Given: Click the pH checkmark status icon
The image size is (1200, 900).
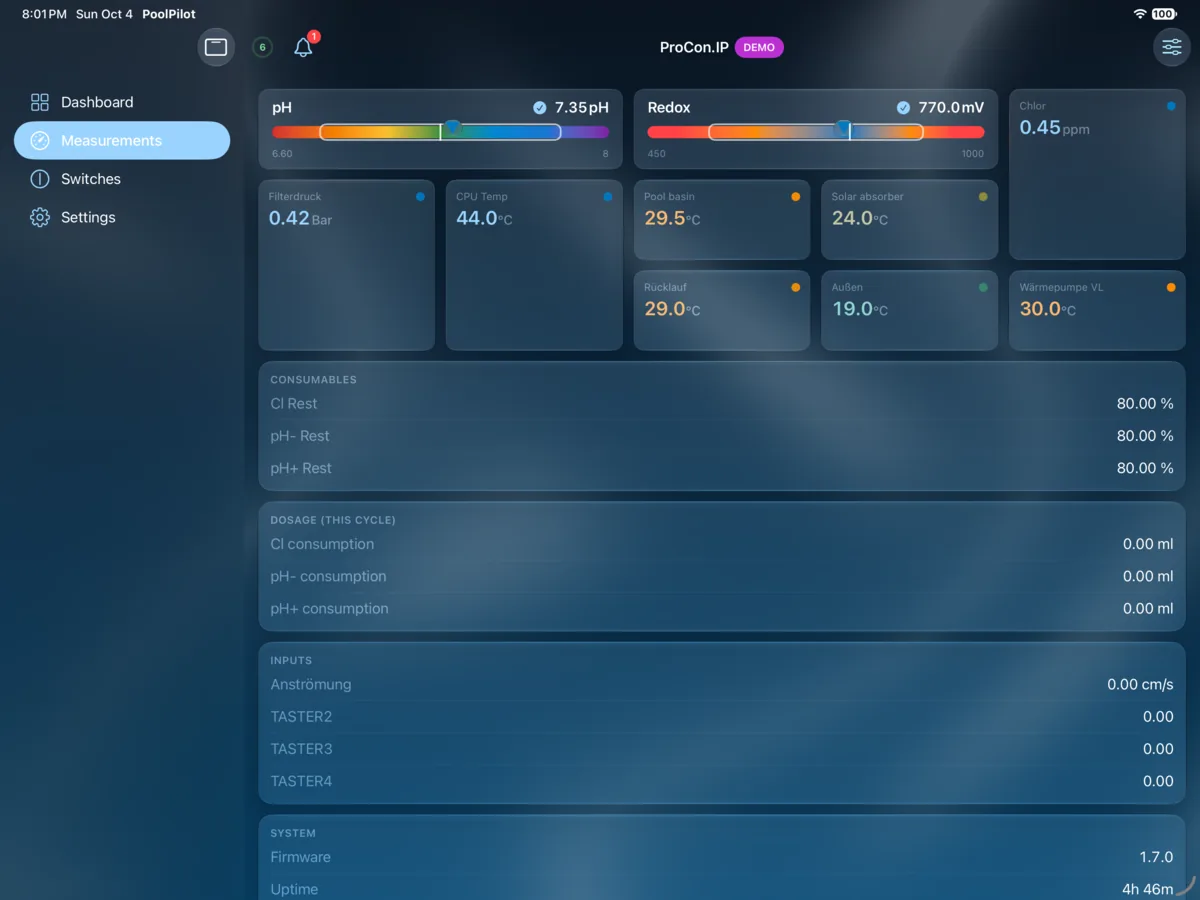Looking at the screenshot, I should click(x=540, y=108).
